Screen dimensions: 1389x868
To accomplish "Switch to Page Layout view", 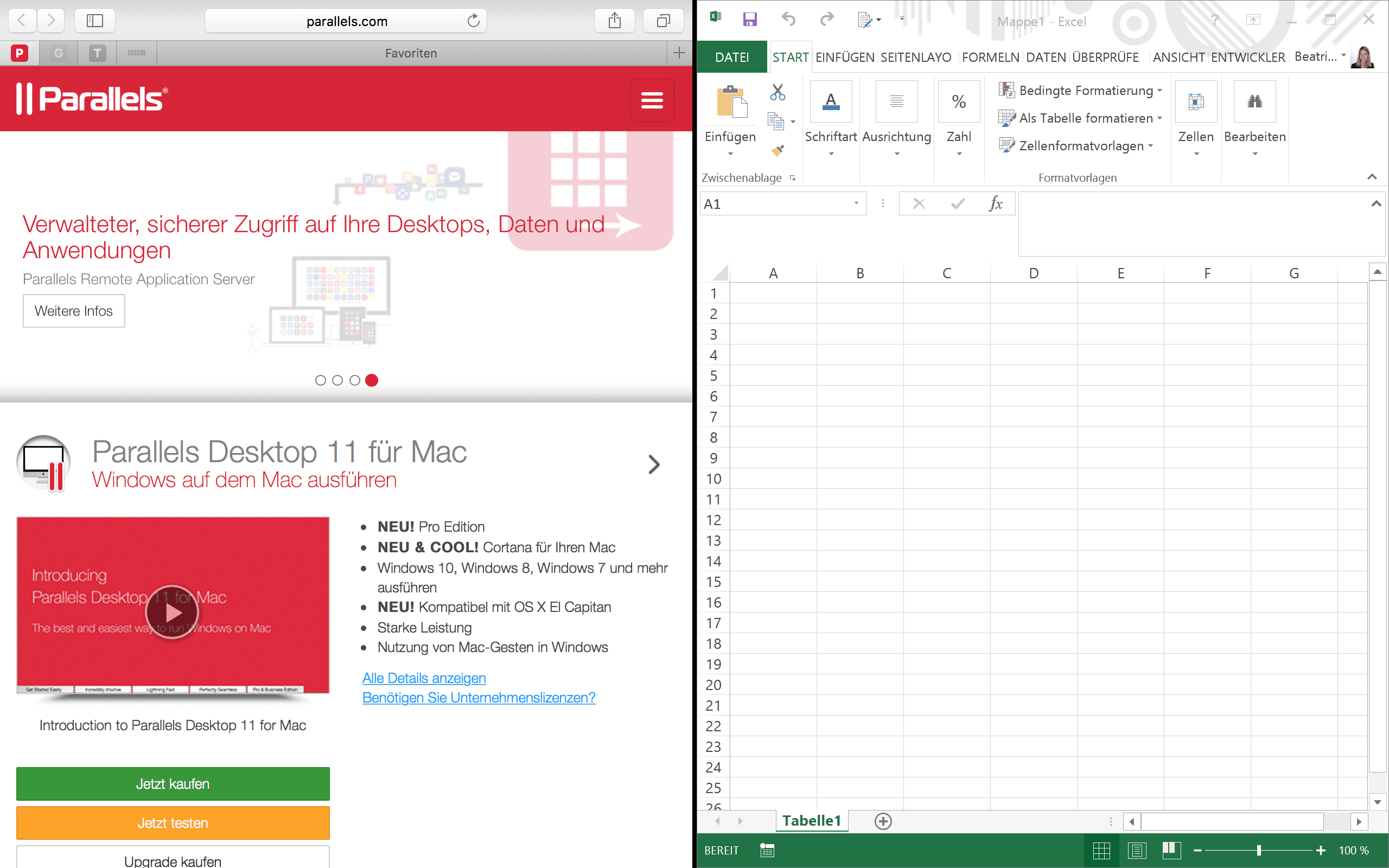I will tap(1137, 850).
